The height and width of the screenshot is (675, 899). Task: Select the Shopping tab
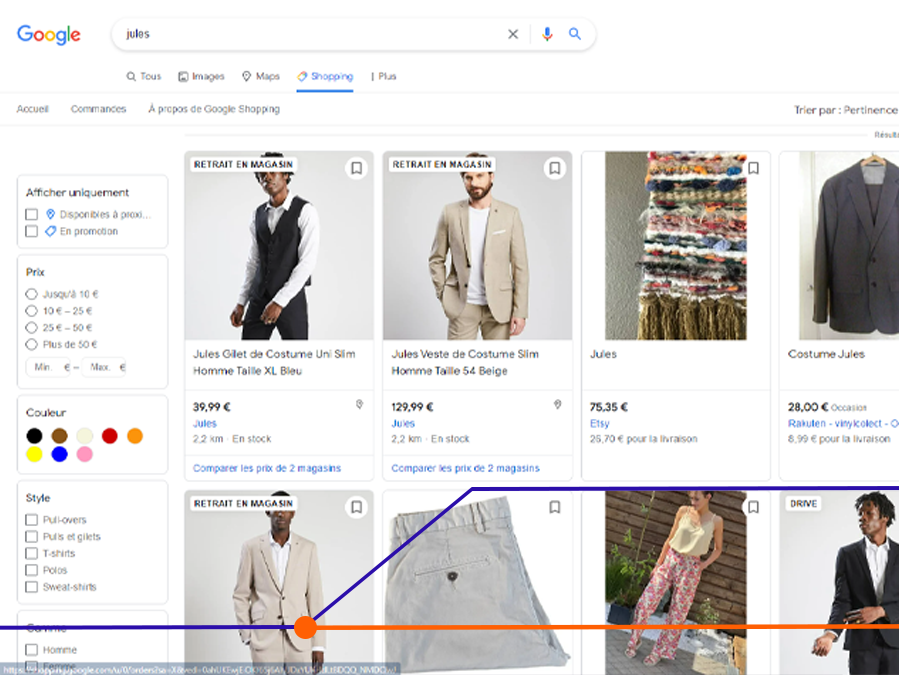pos(325,76)
